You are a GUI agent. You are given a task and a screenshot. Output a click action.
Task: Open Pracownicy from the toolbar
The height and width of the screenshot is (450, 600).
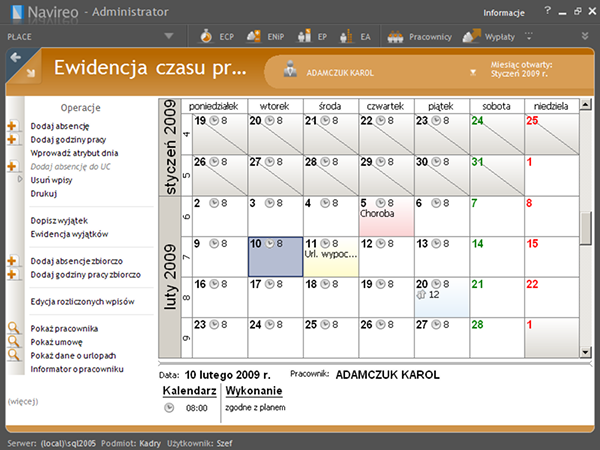tap(421, 37)
